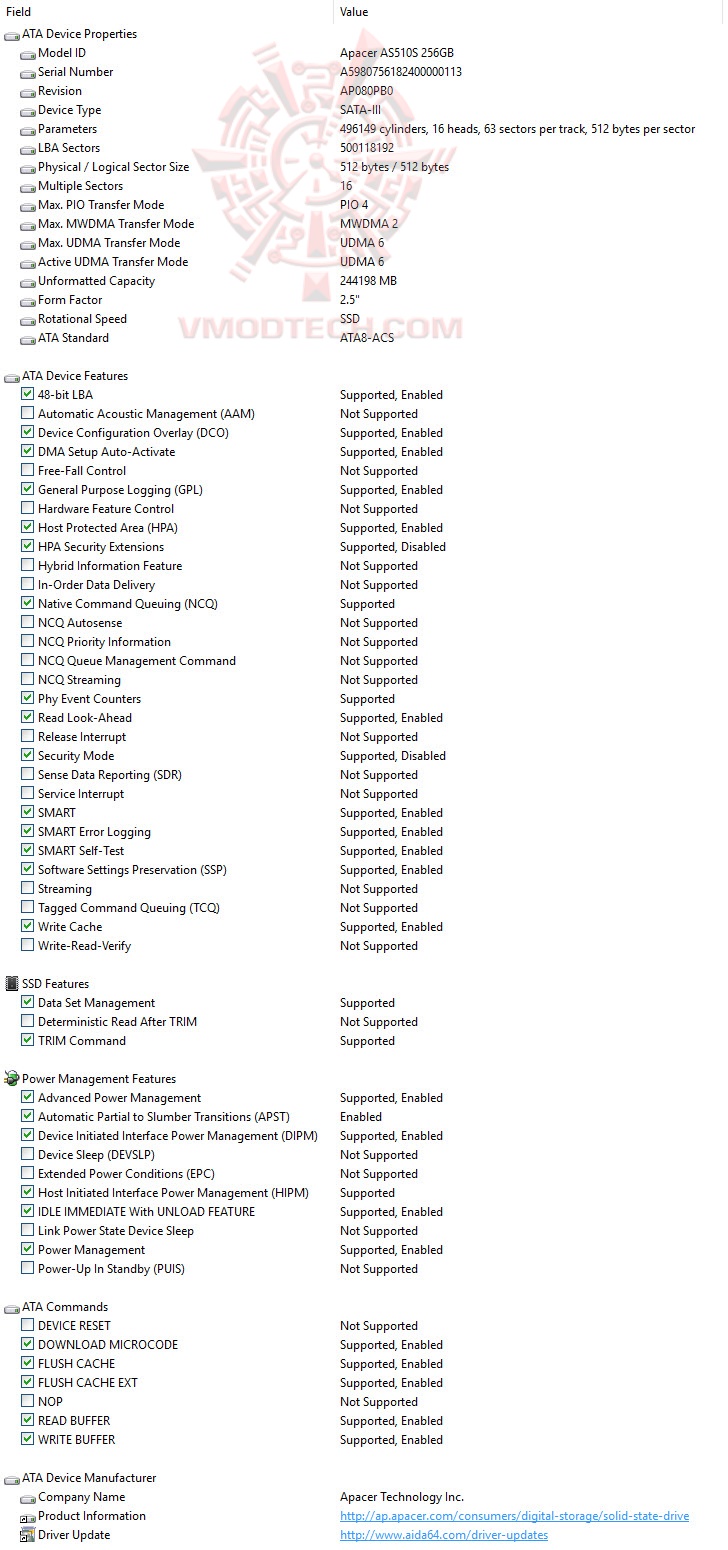The height and width of the screenshot is (1550, 728).
Task: Click the Product Information link icon
Action: click(28, 1516)
